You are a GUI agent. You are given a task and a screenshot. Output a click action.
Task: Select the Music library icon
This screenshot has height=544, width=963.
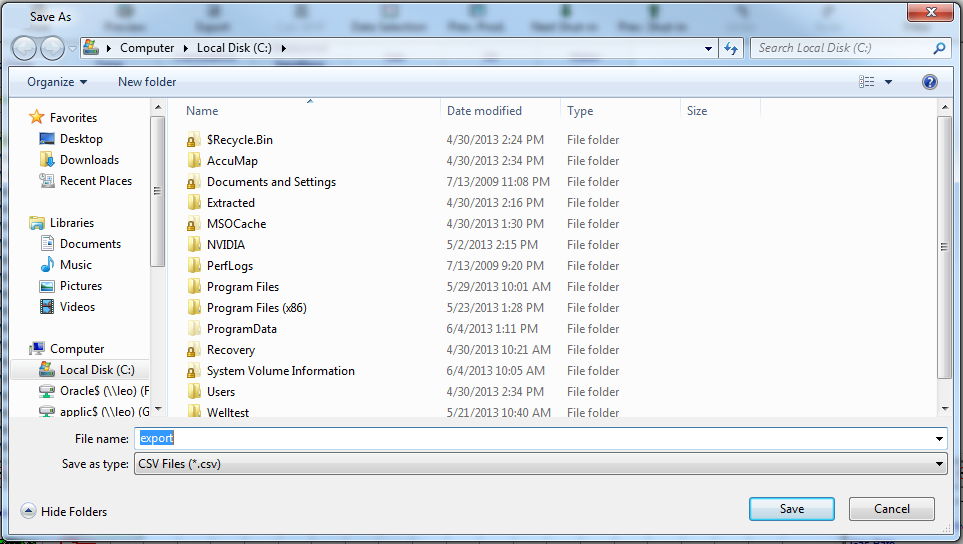click(47, 265)
